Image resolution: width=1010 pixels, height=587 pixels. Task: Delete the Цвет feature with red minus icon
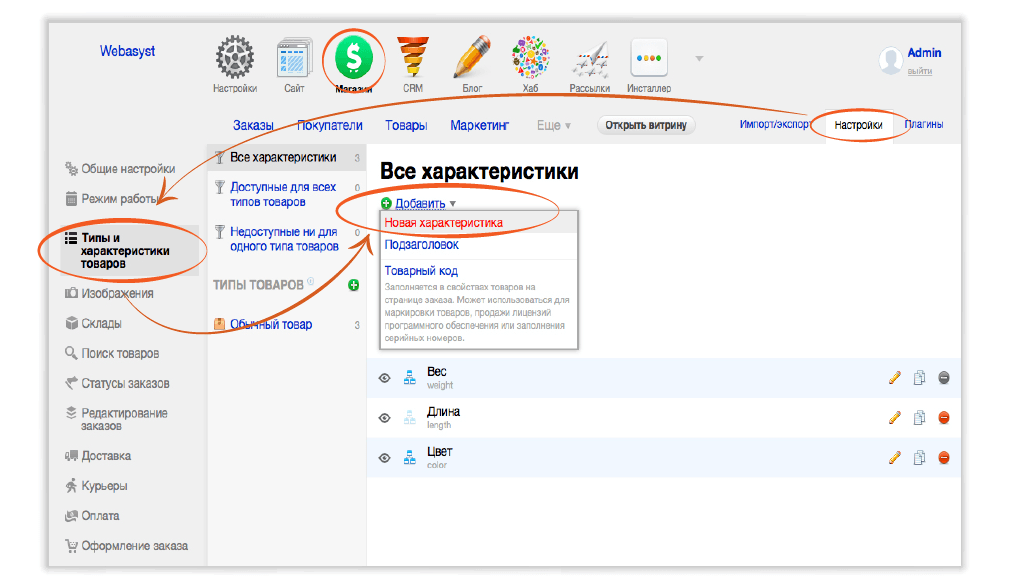coord(943,458)
